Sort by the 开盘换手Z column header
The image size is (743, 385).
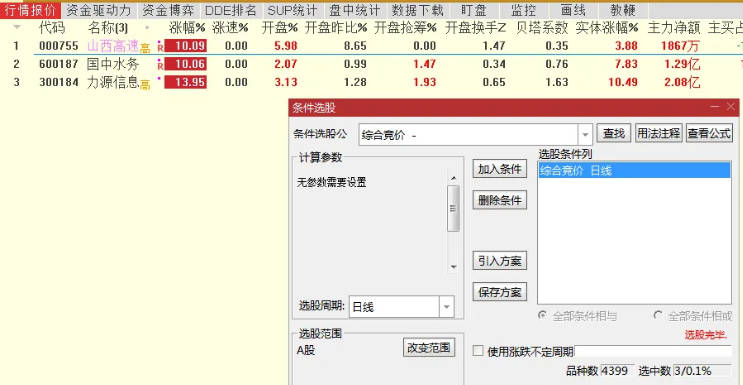coord(475,28)
